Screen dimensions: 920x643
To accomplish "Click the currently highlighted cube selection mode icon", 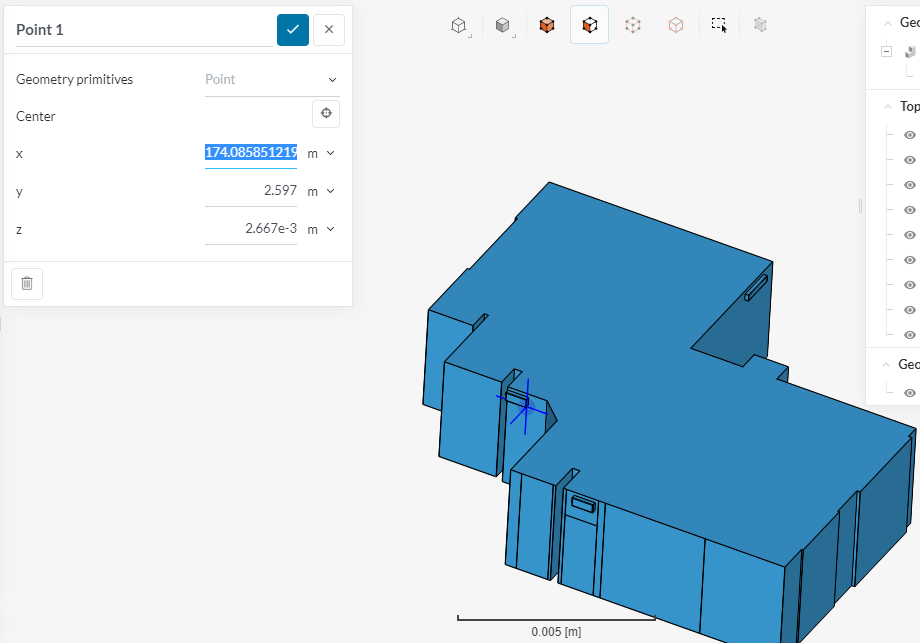I will point(589,24).
